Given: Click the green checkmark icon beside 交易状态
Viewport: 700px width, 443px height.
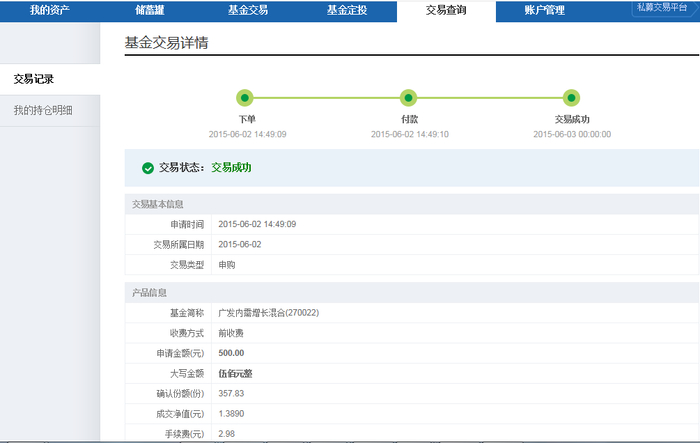Looking at the screenshot, I should (148, 168).
